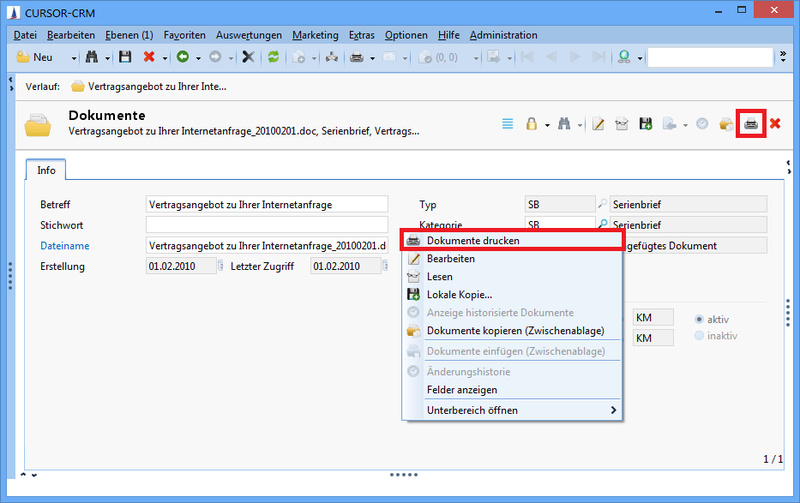Click the Dateiname blue label link

pos(65,245)
